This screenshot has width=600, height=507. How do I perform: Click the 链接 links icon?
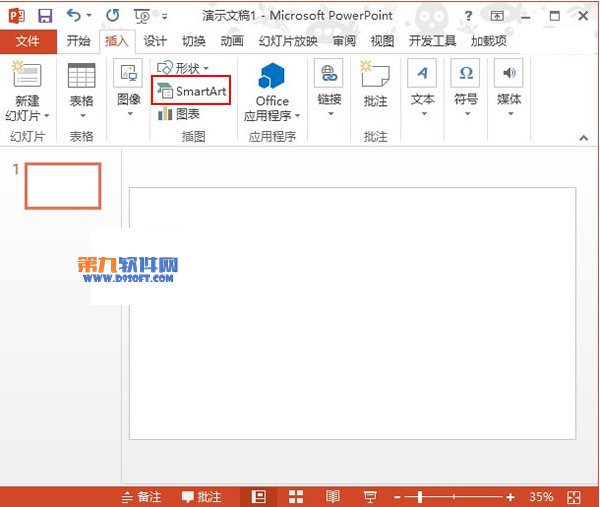[329, 73]
